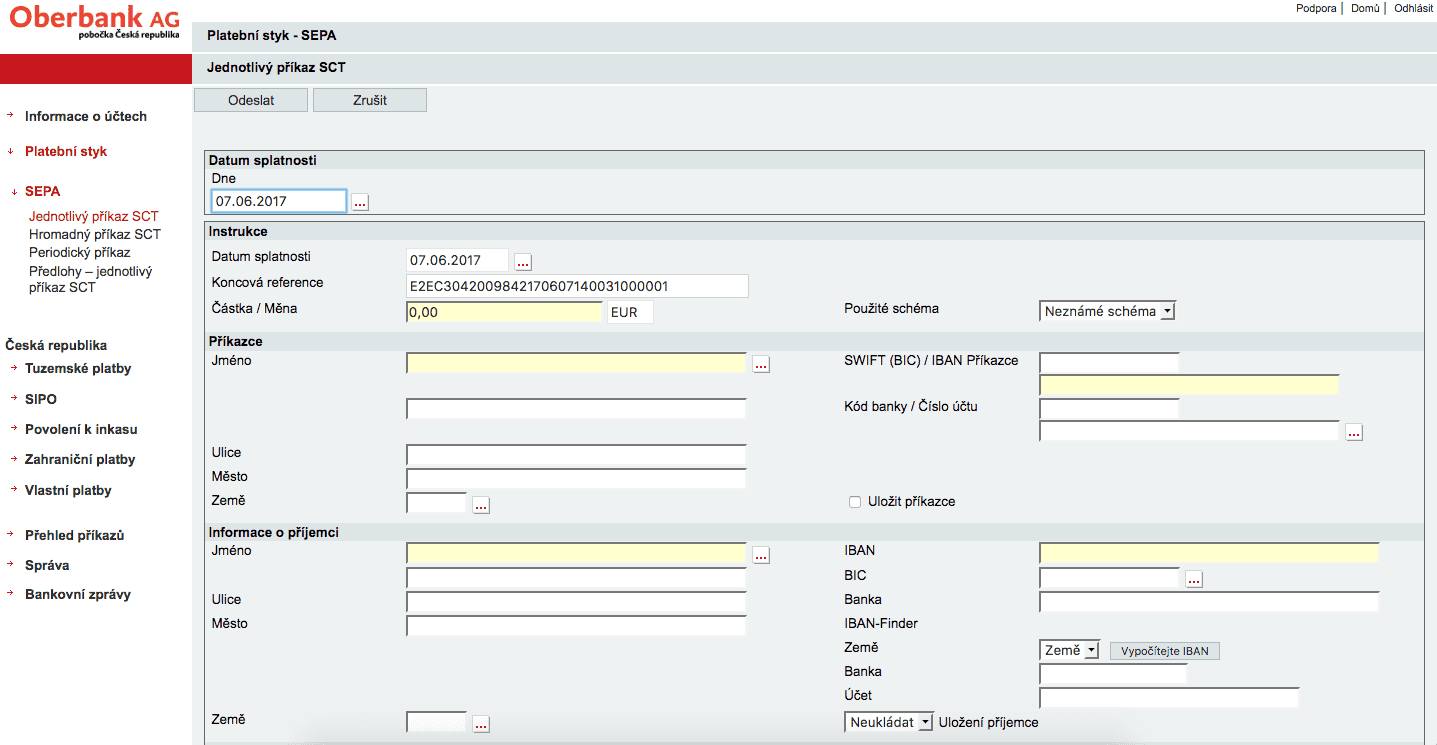Screen dimensions: 1437x745
Task: Focus recipient IBAN field
Action: (x=1209, y=553)
